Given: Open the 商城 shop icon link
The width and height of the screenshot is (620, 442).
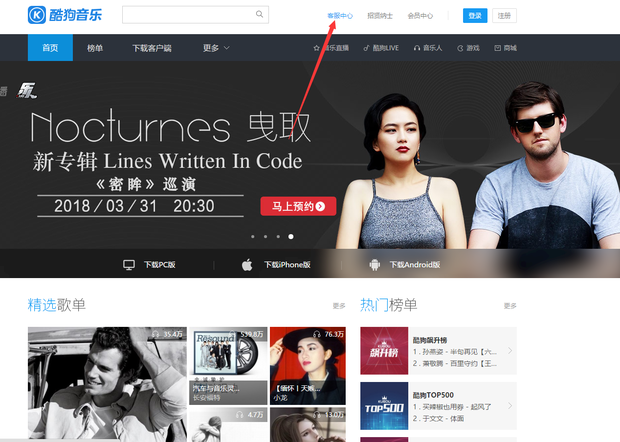Looking at the screenshot, I should point(499,48).
